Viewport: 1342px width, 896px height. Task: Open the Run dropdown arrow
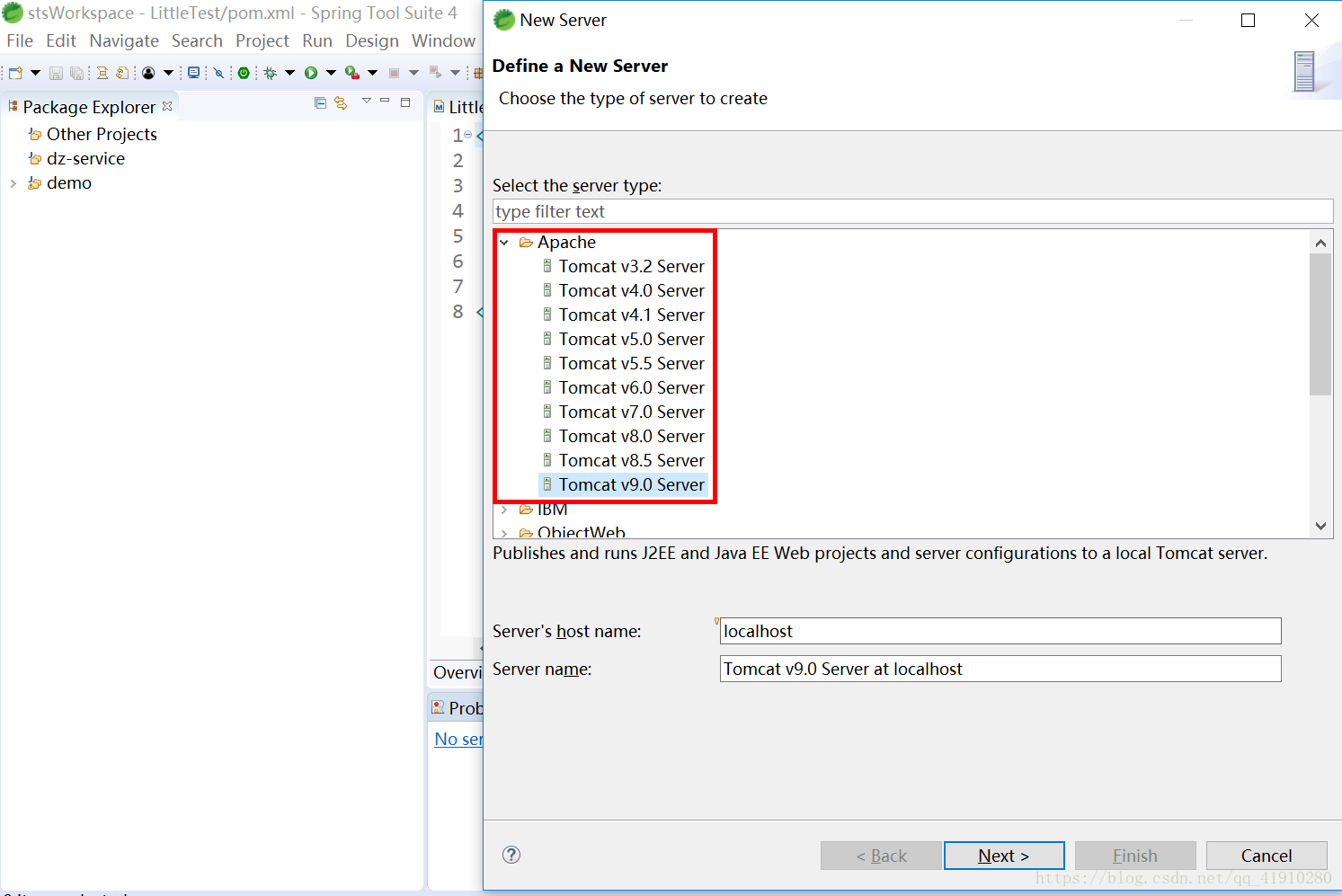coord(331,73)
